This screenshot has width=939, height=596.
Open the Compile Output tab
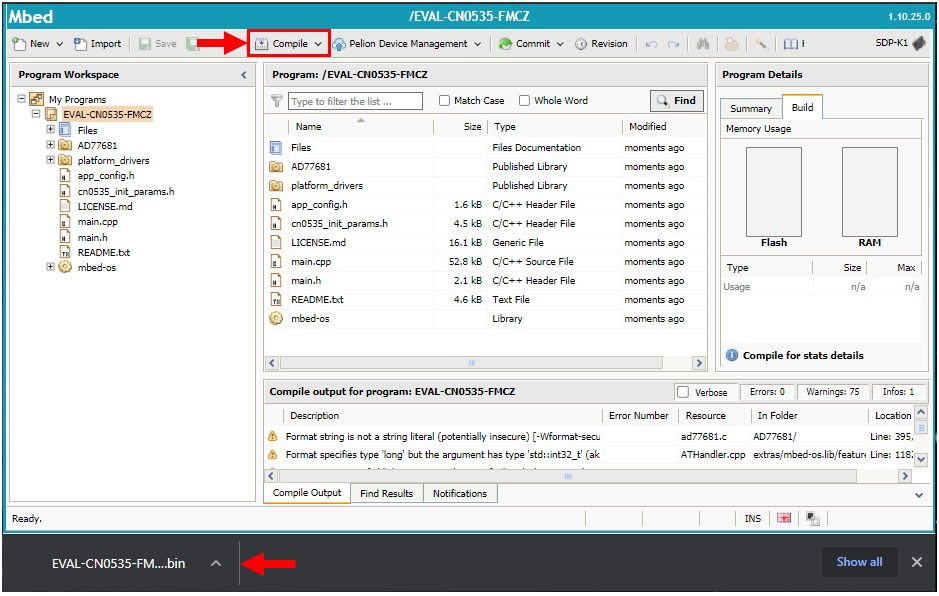pyautogui.click(x=307, y=493)
